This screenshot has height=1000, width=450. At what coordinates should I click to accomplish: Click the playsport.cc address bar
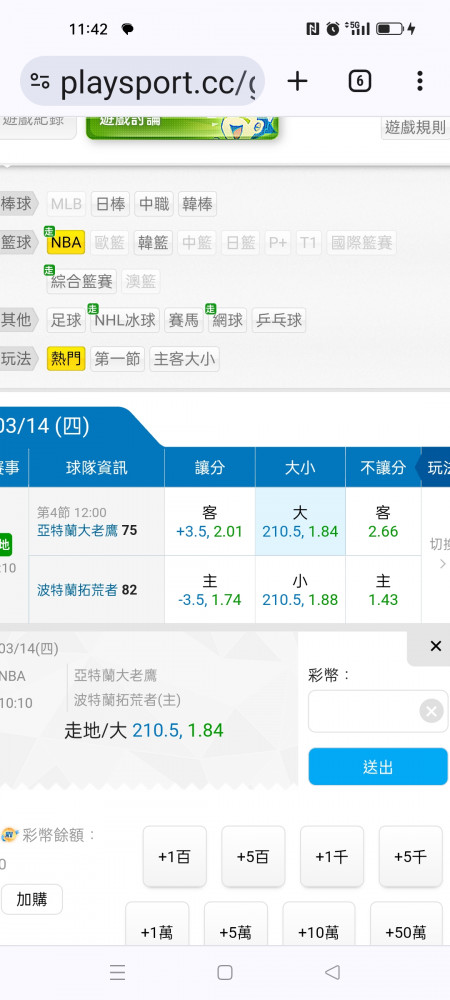click(x=143, y=81)
